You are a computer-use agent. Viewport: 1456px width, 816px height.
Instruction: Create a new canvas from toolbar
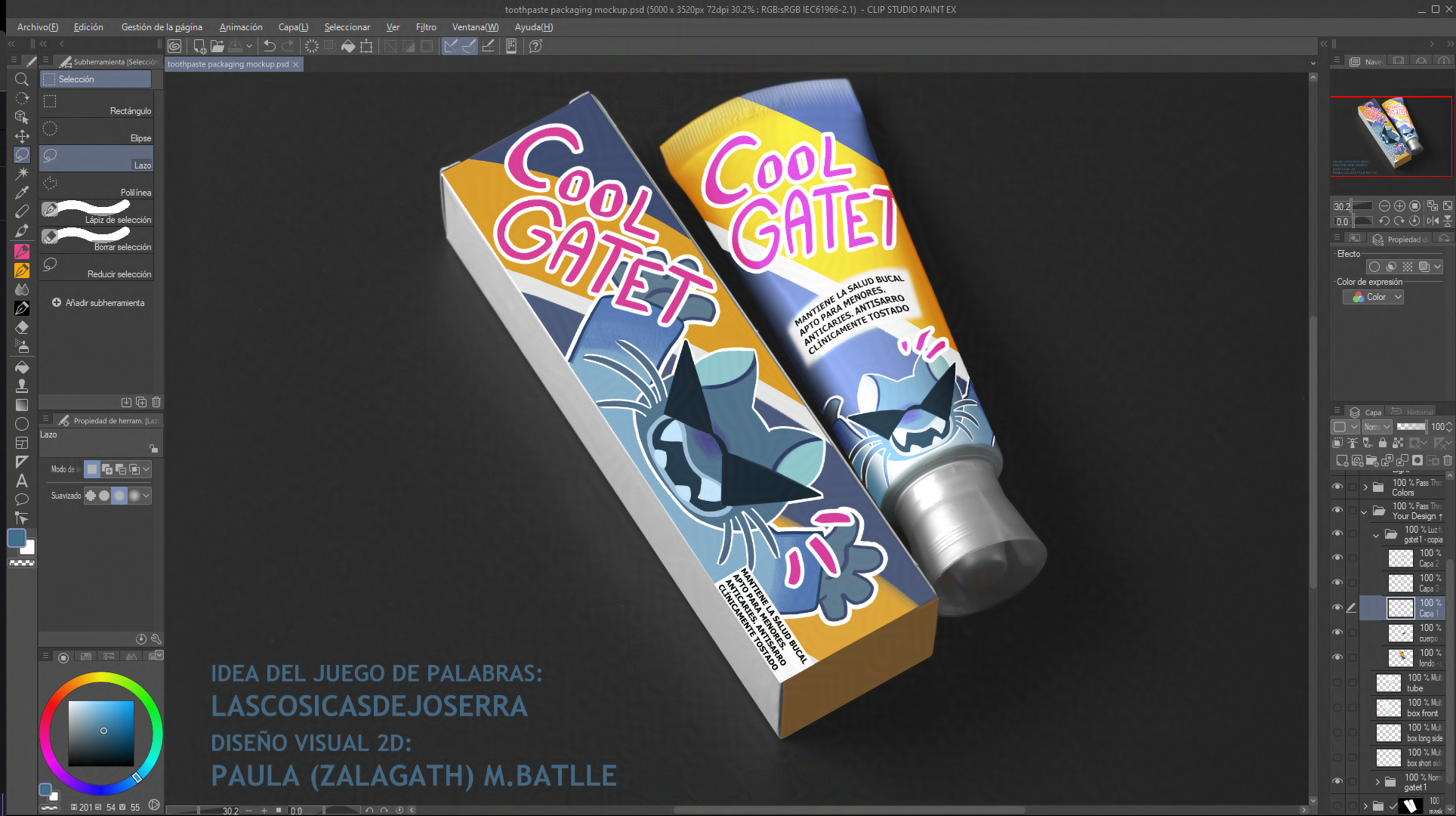[x=199, y=46]
